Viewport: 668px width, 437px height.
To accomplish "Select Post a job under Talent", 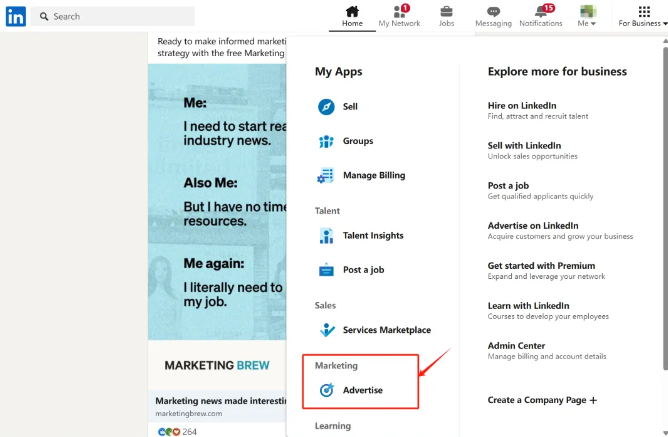I will (363, 270).
